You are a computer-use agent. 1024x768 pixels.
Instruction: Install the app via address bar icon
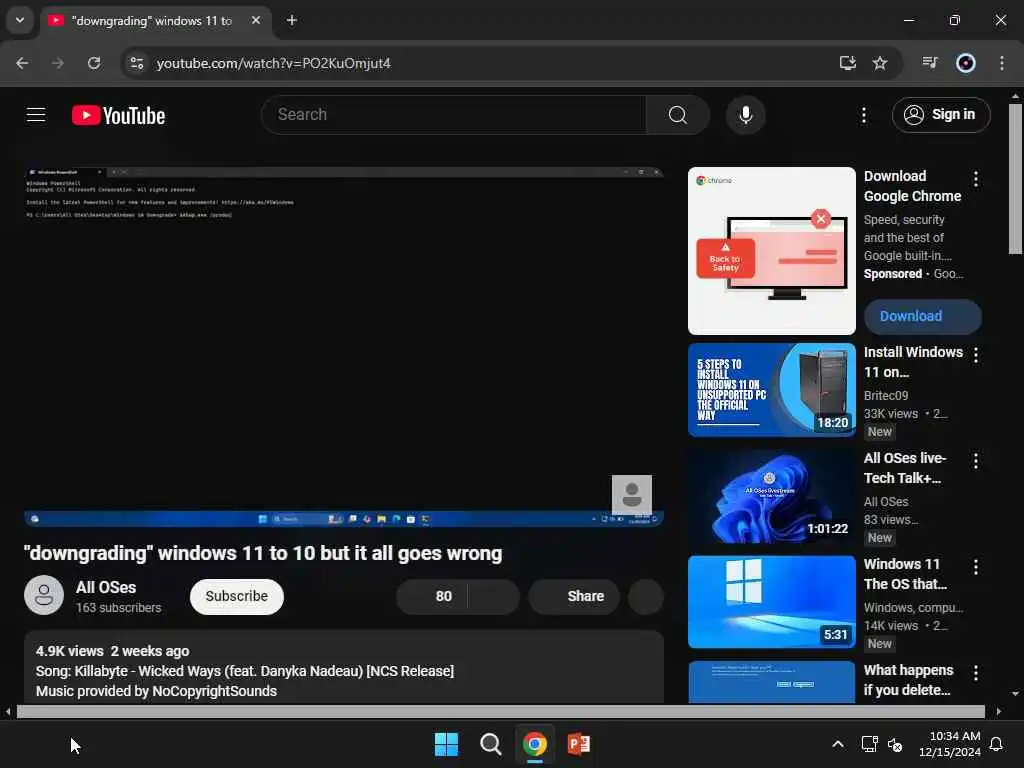[x=848, y=63]
